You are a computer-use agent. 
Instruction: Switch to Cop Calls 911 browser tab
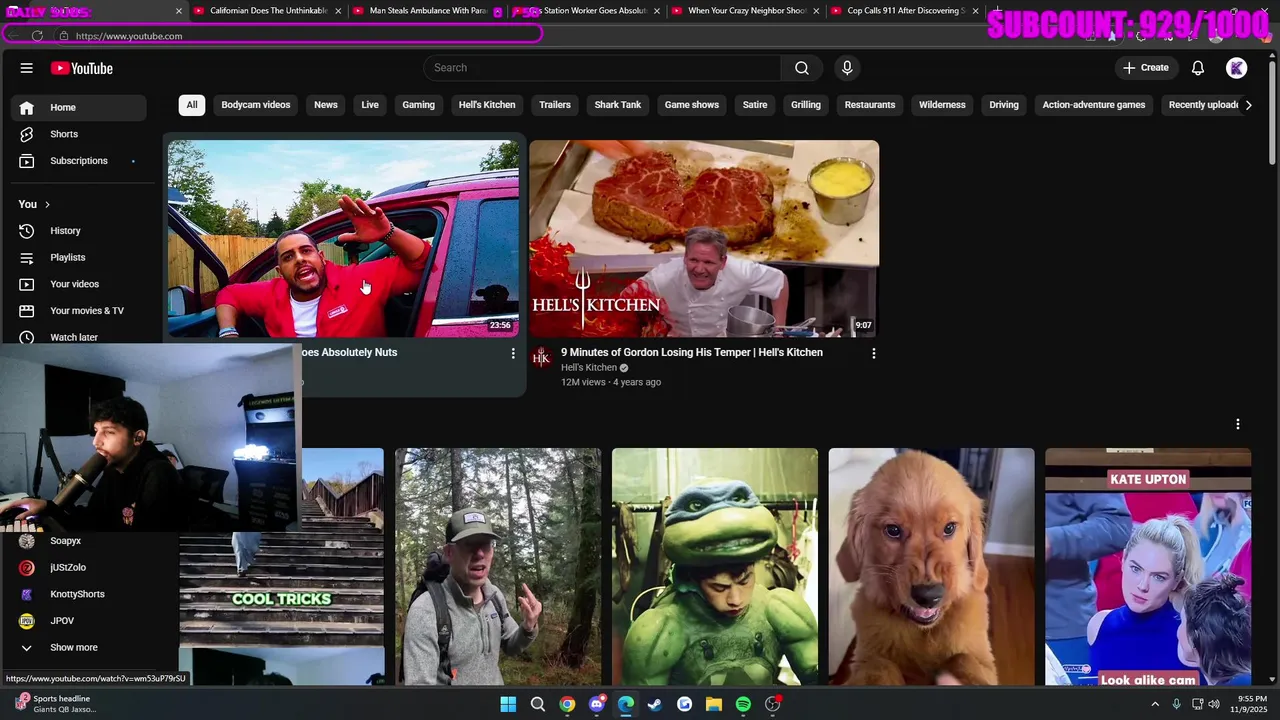point(905,11)
